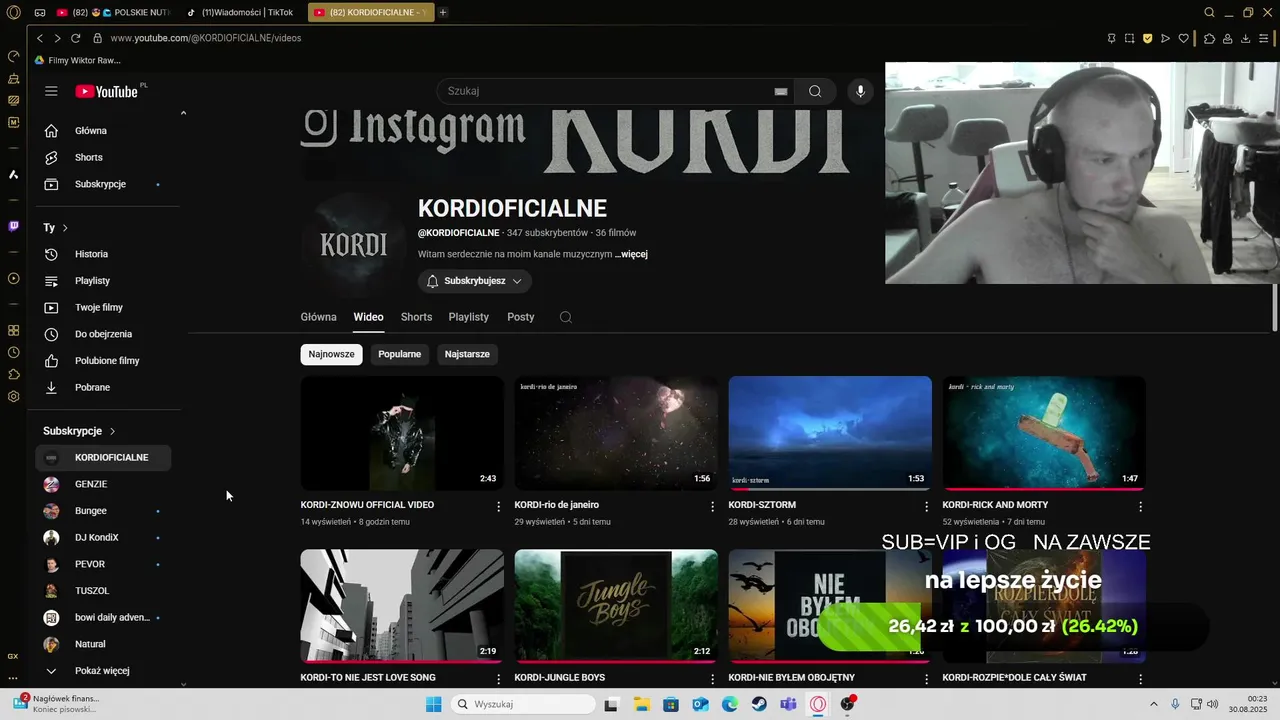Open Subskrypcje feed in the sidebar
1280x720 pixels.
104,184
